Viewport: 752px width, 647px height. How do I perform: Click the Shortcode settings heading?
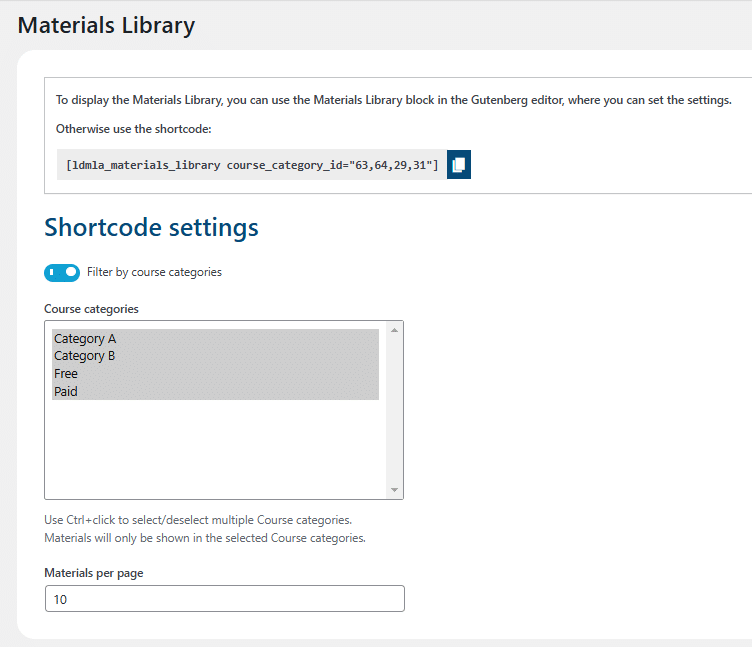(x=151, y=227)
